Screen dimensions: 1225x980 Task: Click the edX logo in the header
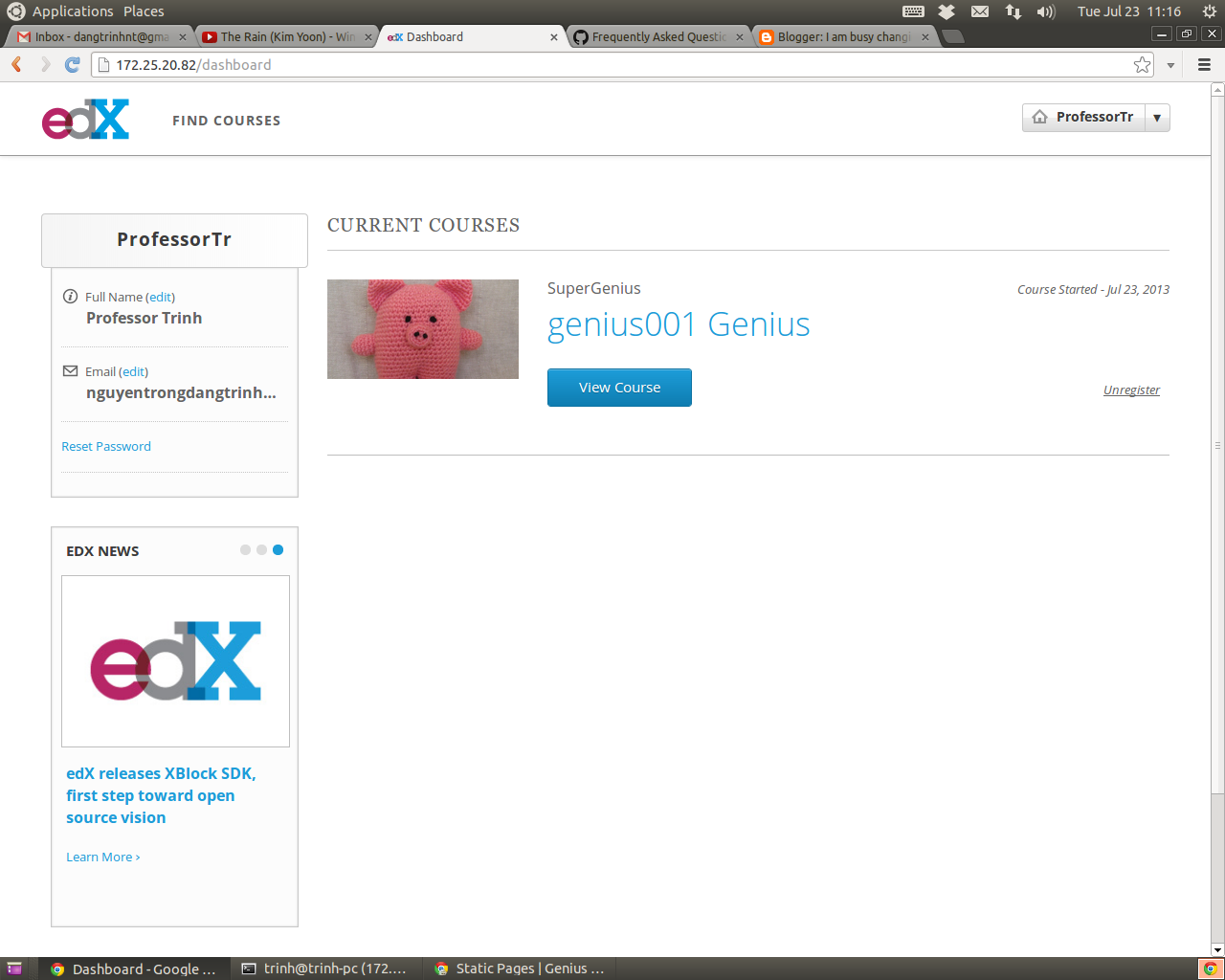(85, 119)
